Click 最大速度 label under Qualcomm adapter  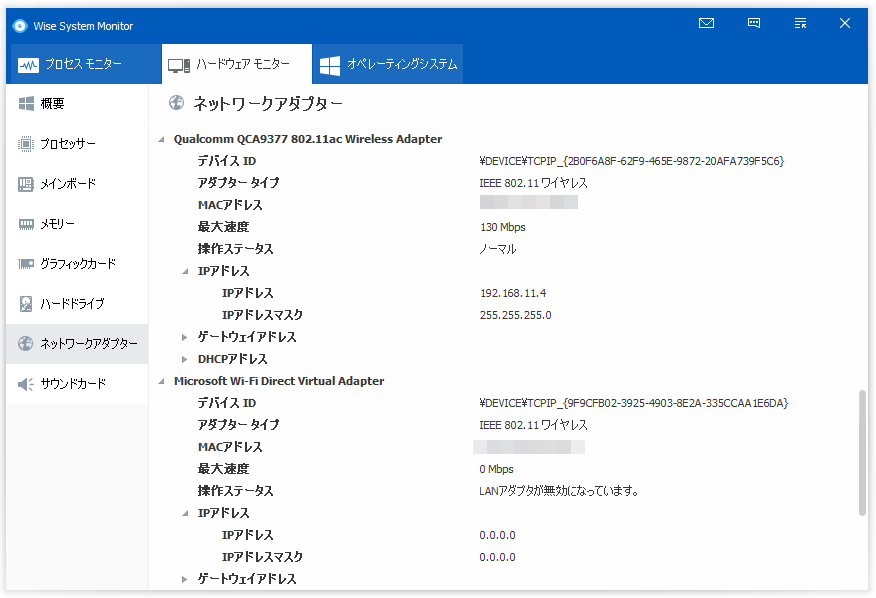tap(223, 227)
